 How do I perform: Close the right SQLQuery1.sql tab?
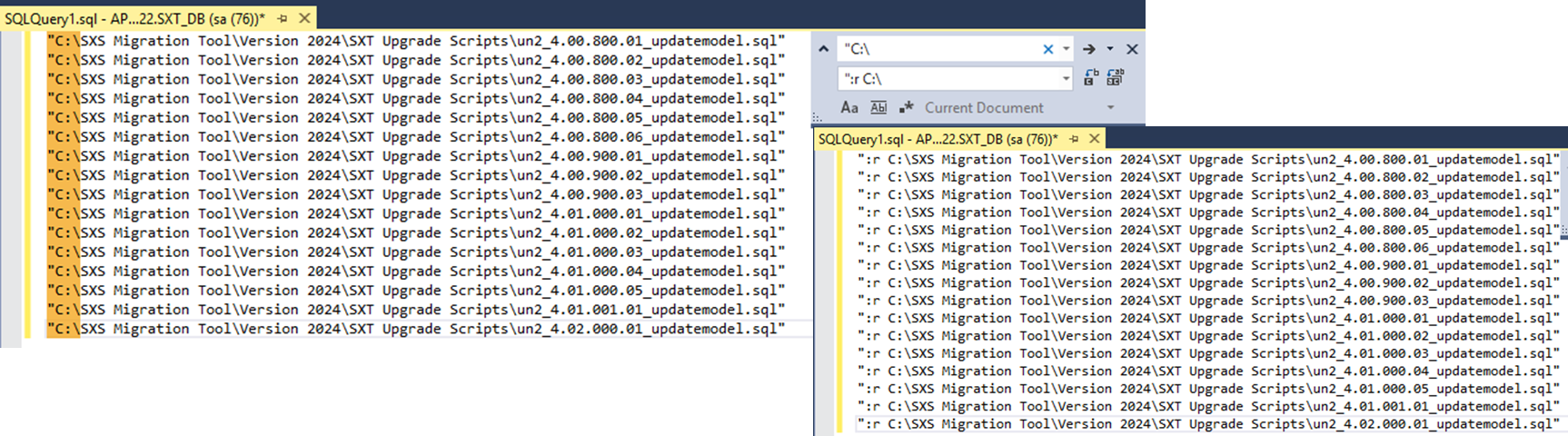[x=1095, y=139]
